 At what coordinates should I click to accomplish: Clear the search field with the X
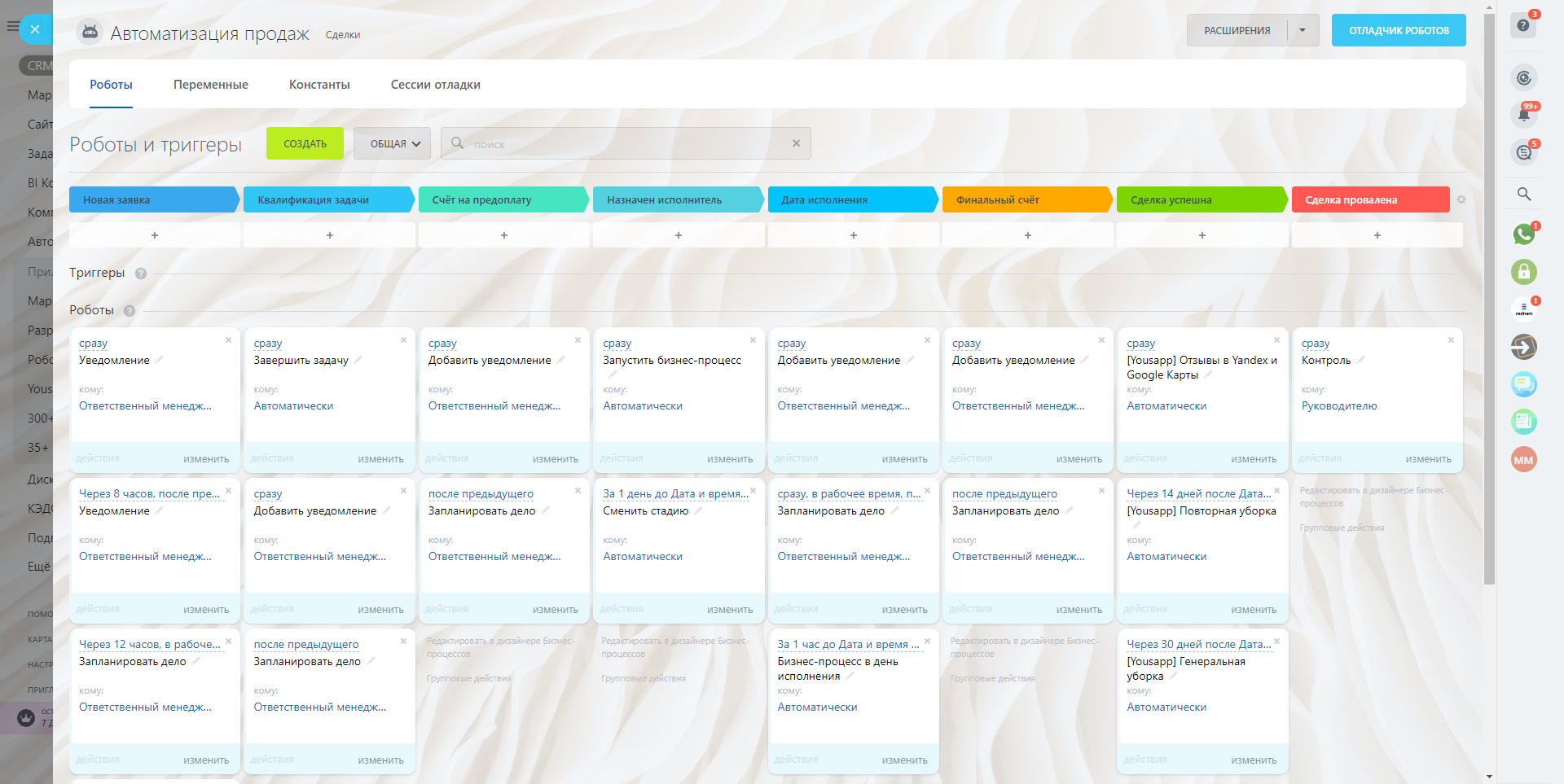click(797, 143)
